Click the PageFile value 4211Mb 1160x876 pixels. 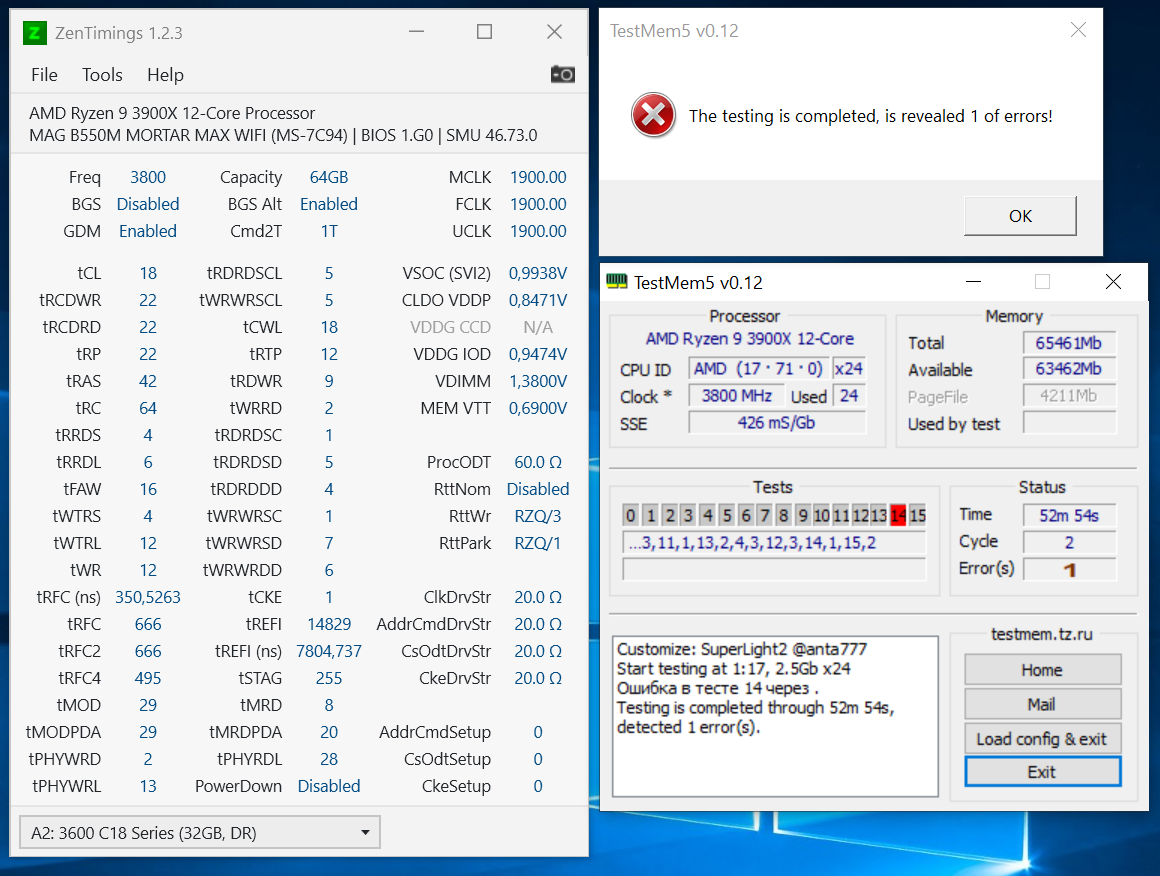[x=1069, y=396]
